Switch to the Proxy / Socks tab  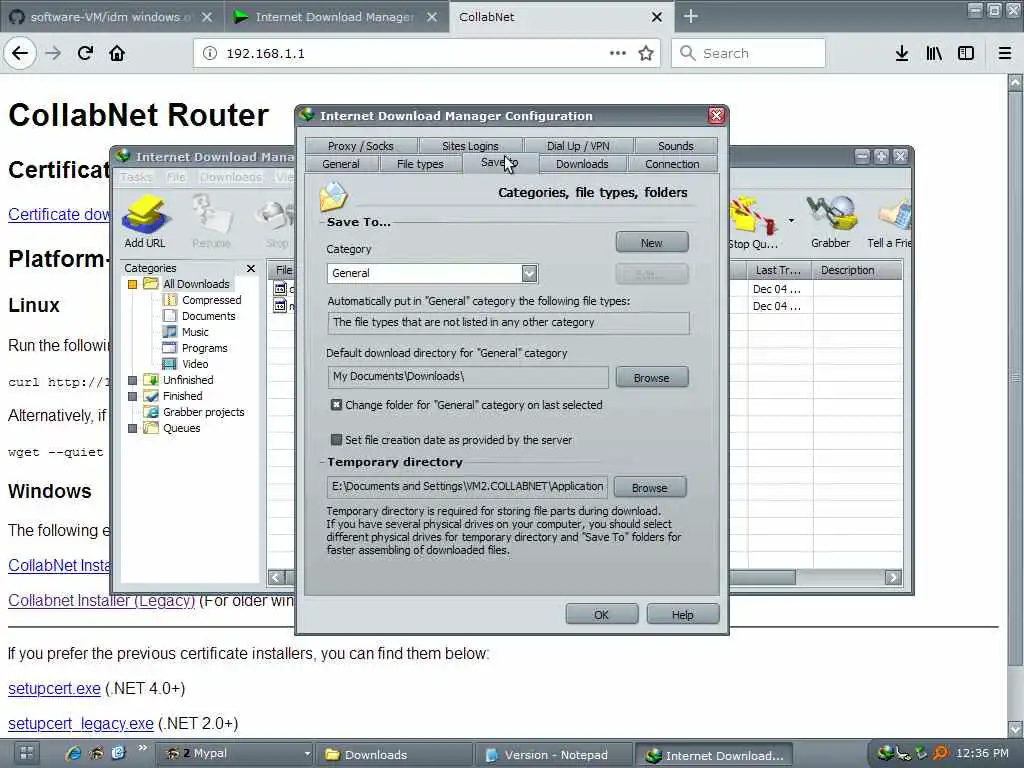[360, 146]
